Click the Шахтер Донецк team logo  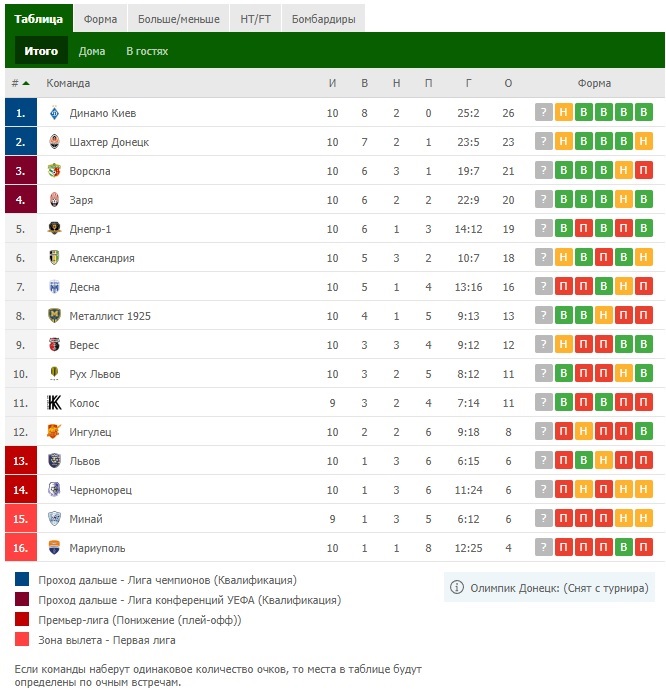pyautogui.click(x=54, y=142)
